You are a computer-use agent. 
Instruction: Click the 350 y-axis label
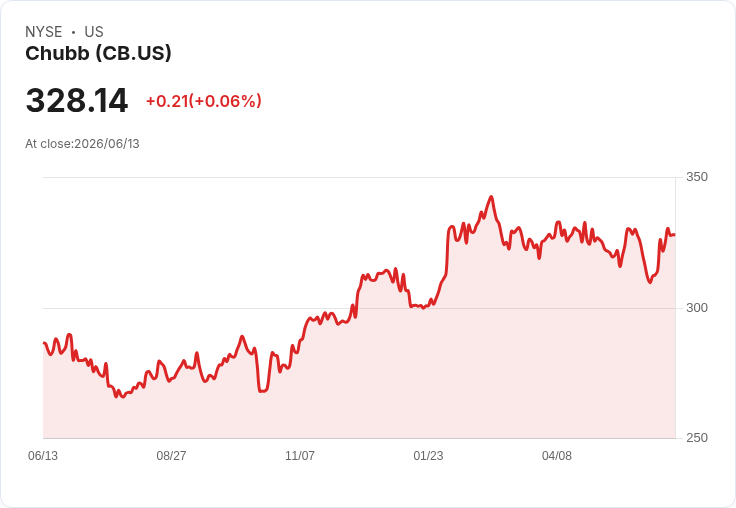tap(697, 177)
